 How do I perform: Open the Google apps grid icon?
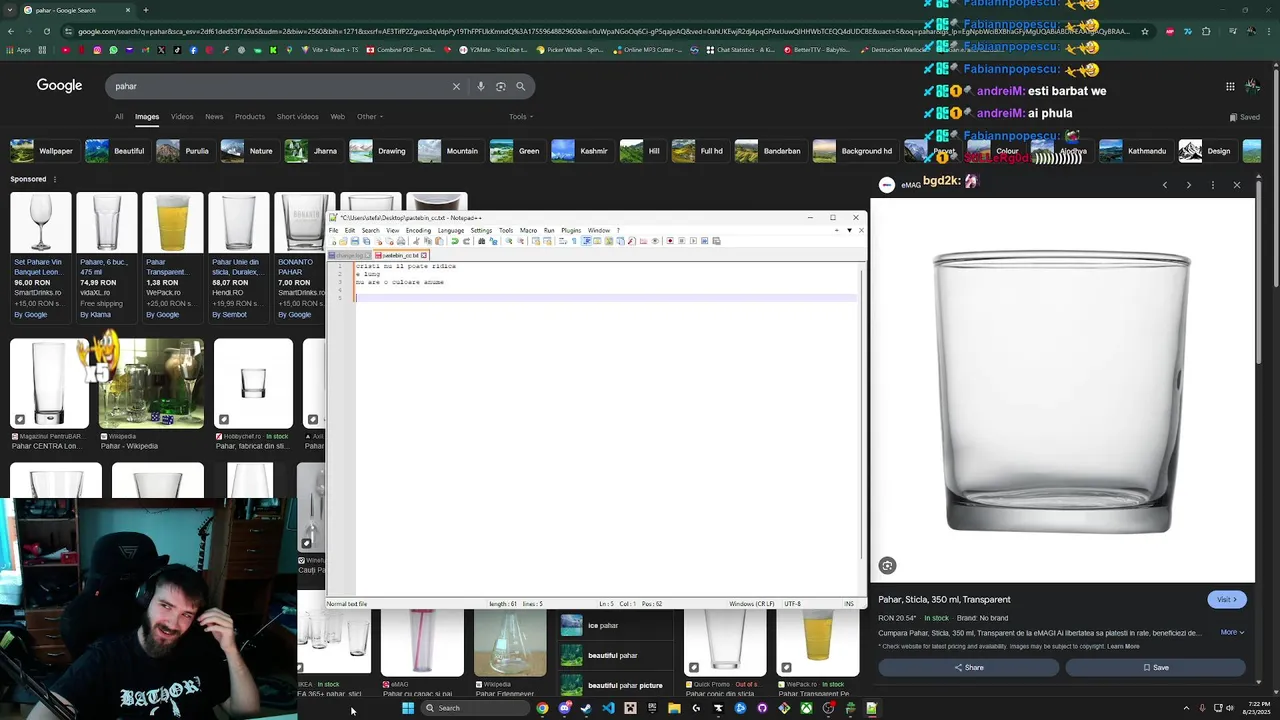pyautogui.click(x=1230, y=86)
